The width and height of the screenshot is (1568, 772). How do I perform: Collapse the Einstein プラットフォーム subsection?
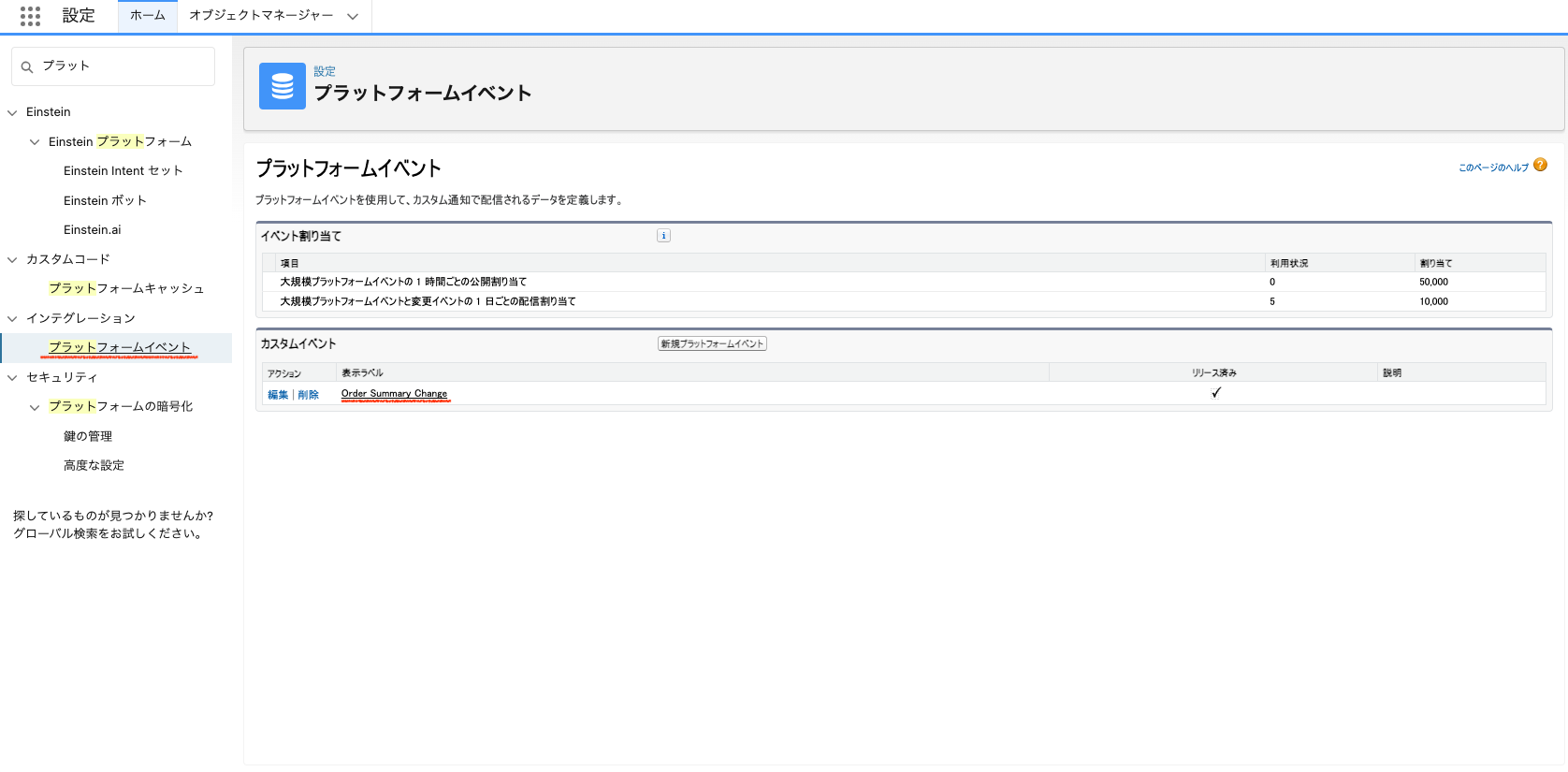tap(35, 142)
